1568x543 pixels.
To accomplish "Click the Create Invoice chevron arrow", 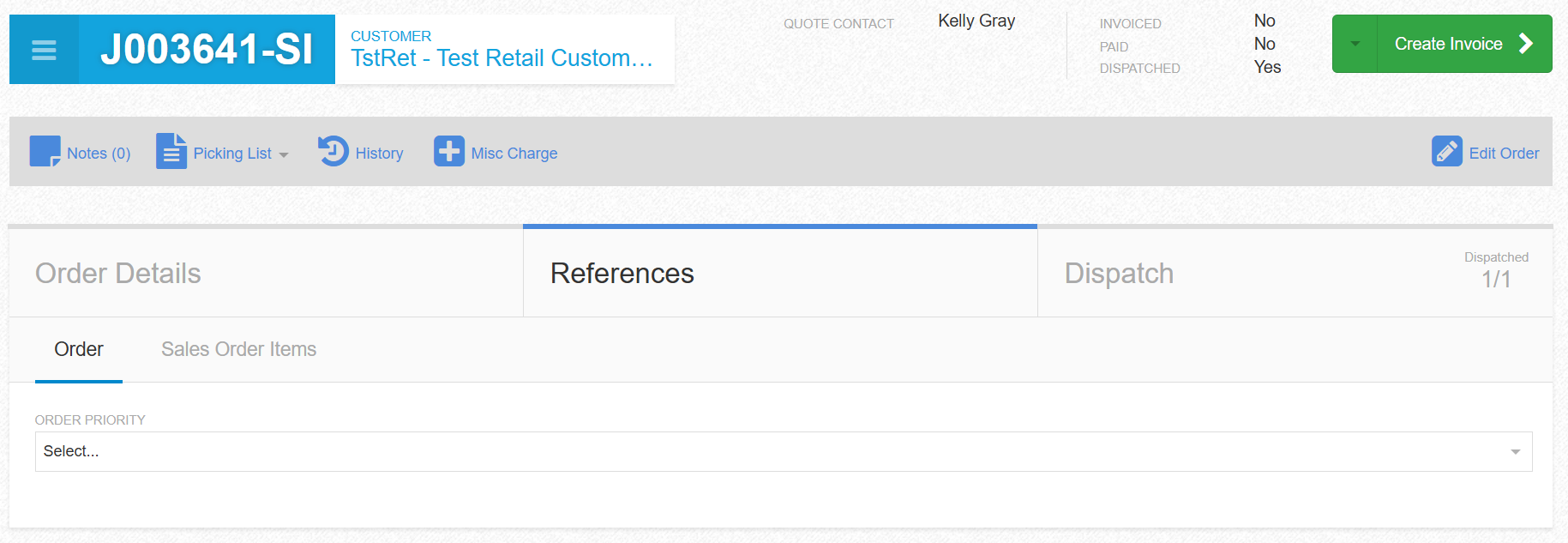I will tap(1526, 44).
